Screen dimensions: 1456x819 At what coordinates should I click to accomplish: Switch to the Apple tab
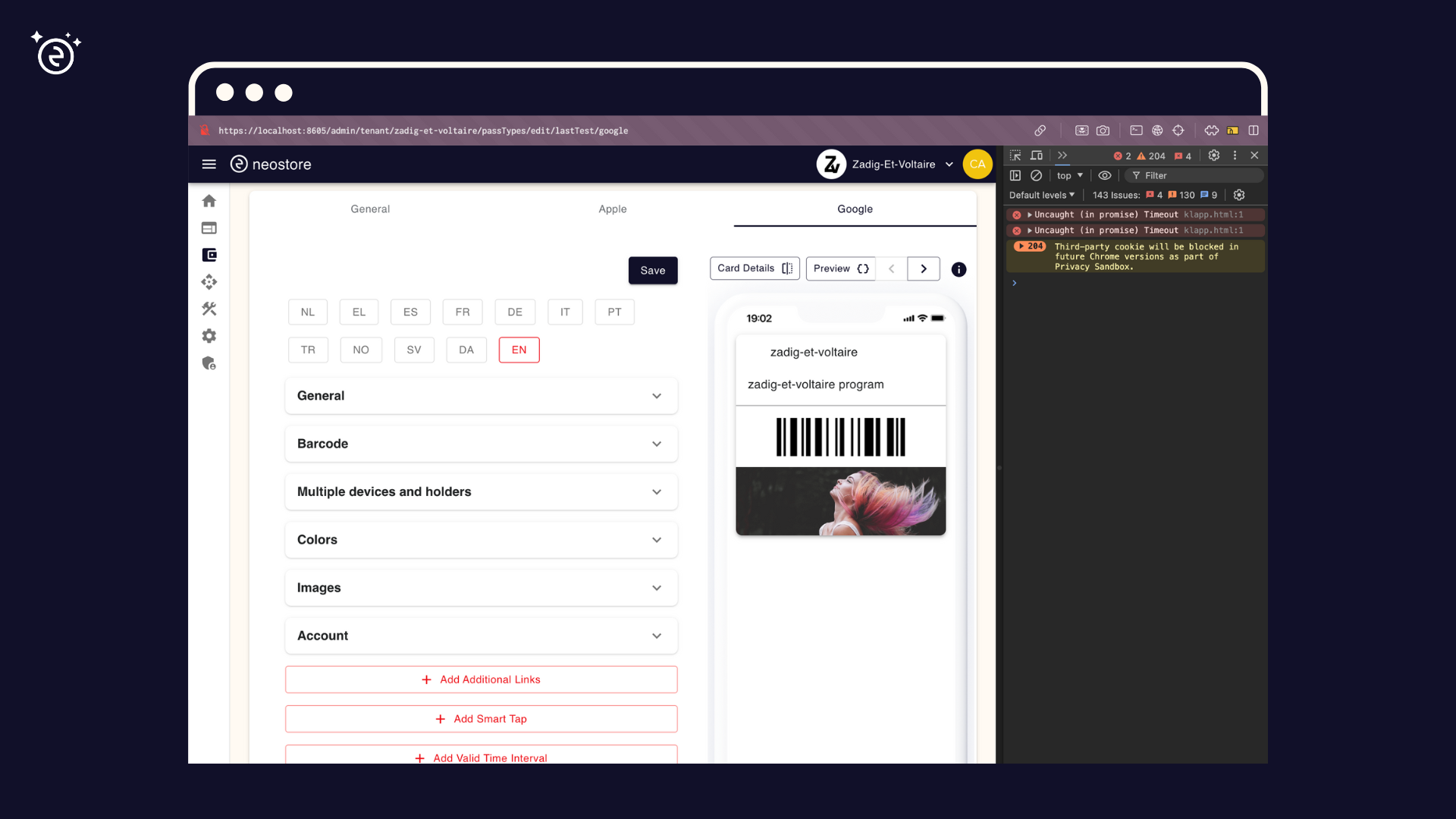click(x=612, y=209)
